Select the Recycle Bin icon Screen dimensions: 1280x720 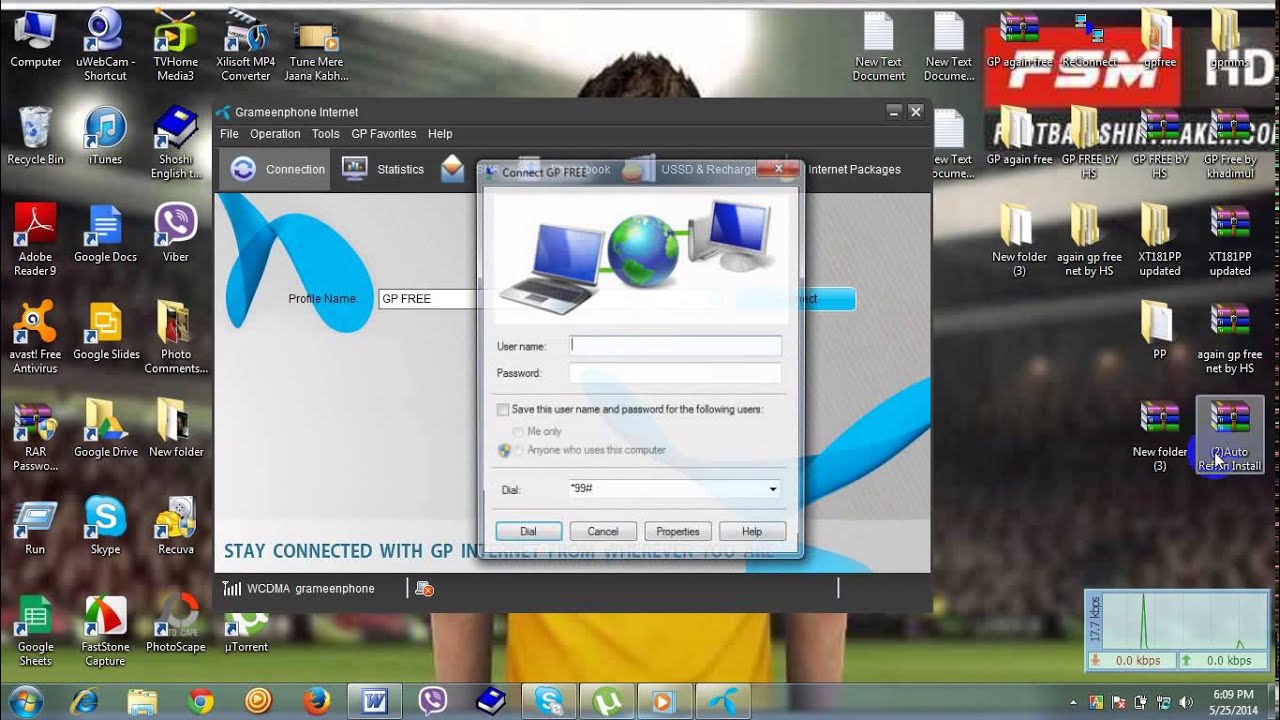point(35,136)
